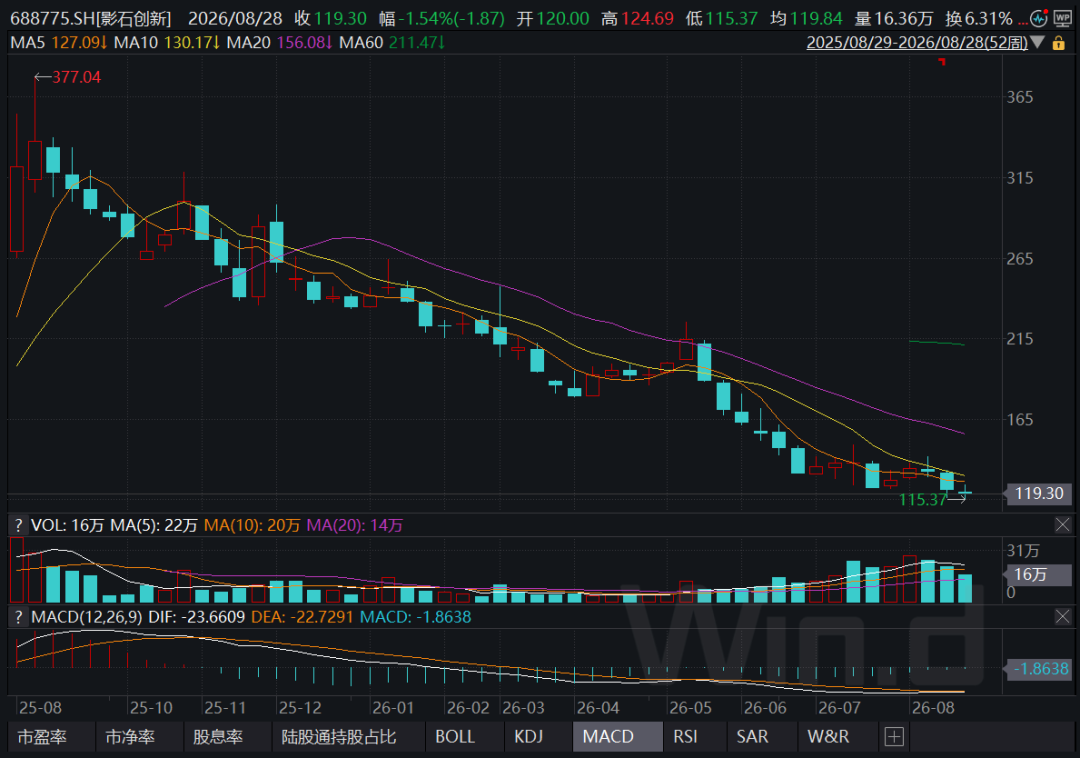Click the high price 高124.69

[637, 19]
